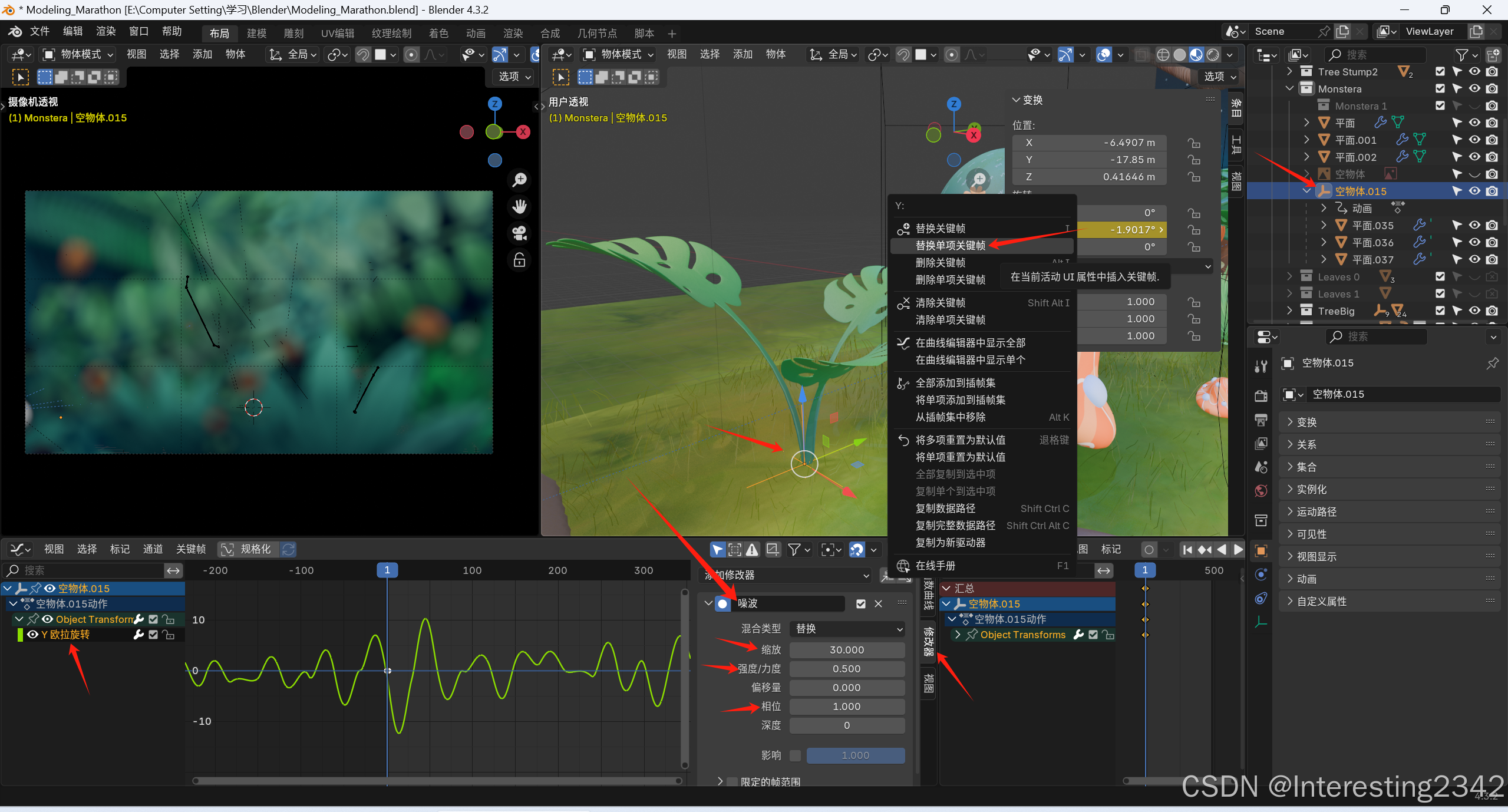
Task: Click the lock camera to view icon
Action: pos(519,260)
